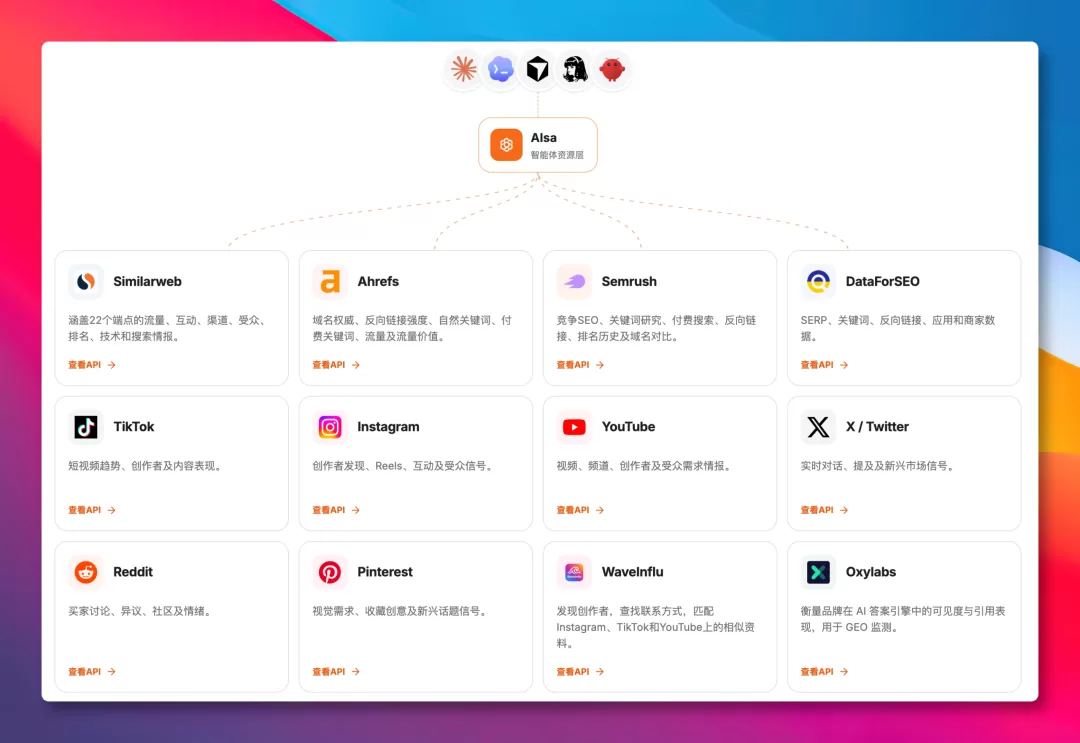The width and height of the screenshot is (1080, 743).
Task: Click Pinterest description 视觉需求
Action: tap(402, 611)
